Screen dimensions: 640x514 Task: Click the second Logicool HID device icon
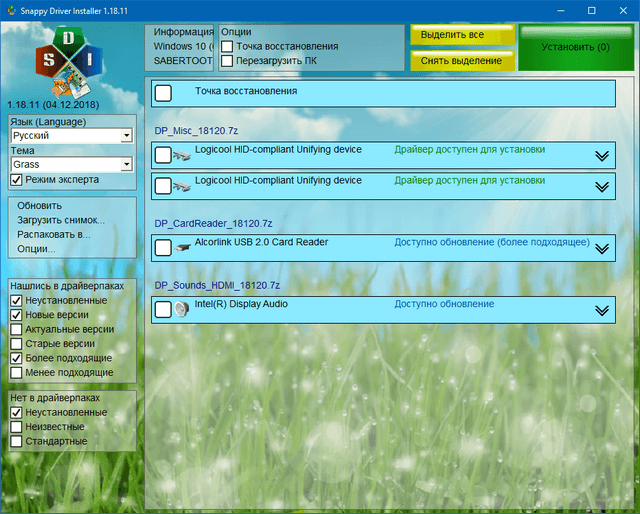(x=183, y=186)
